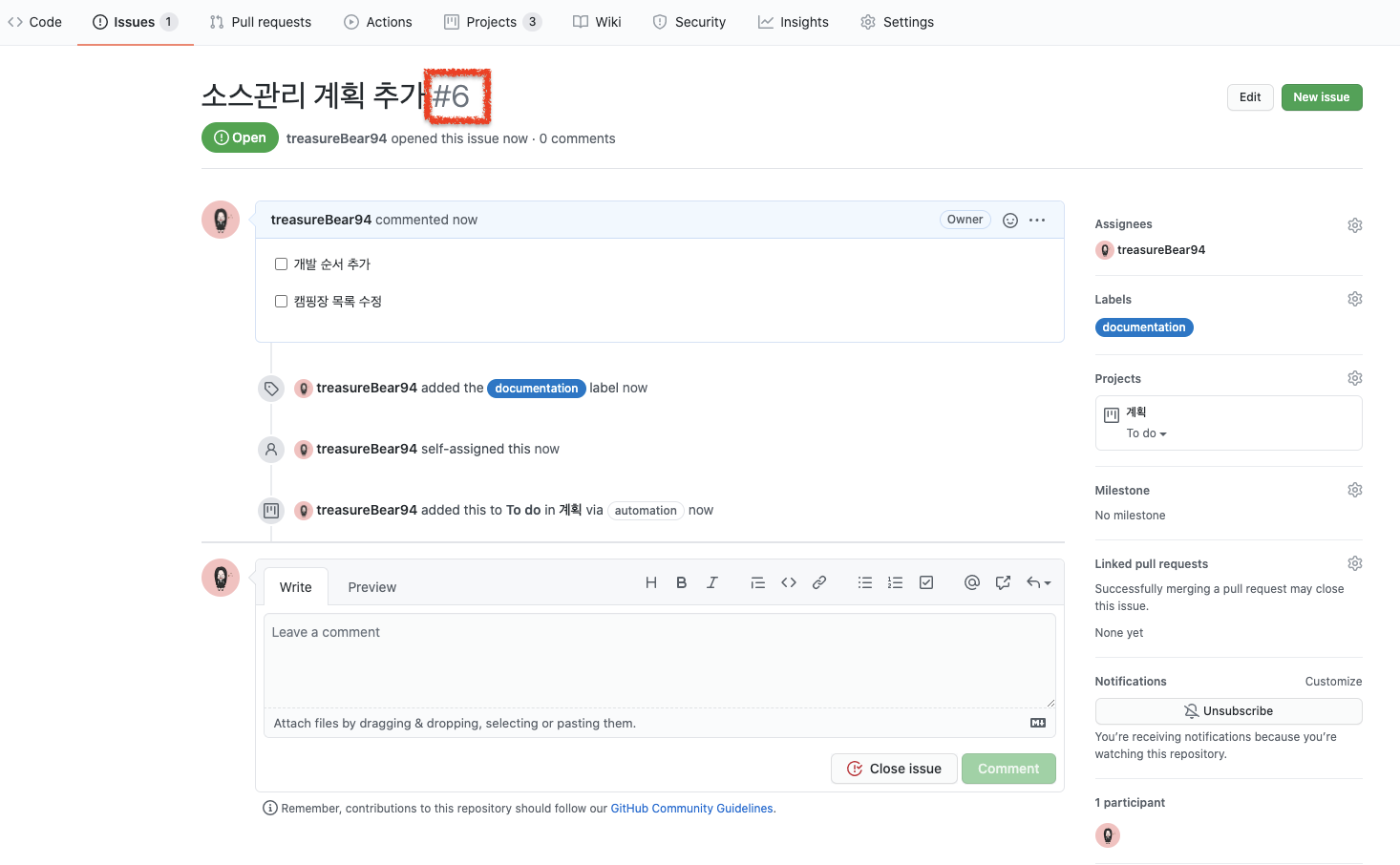This screenshot has height=865, width=1400.
Task: Go to Pull requests tab
Action: tap(261, 22)
